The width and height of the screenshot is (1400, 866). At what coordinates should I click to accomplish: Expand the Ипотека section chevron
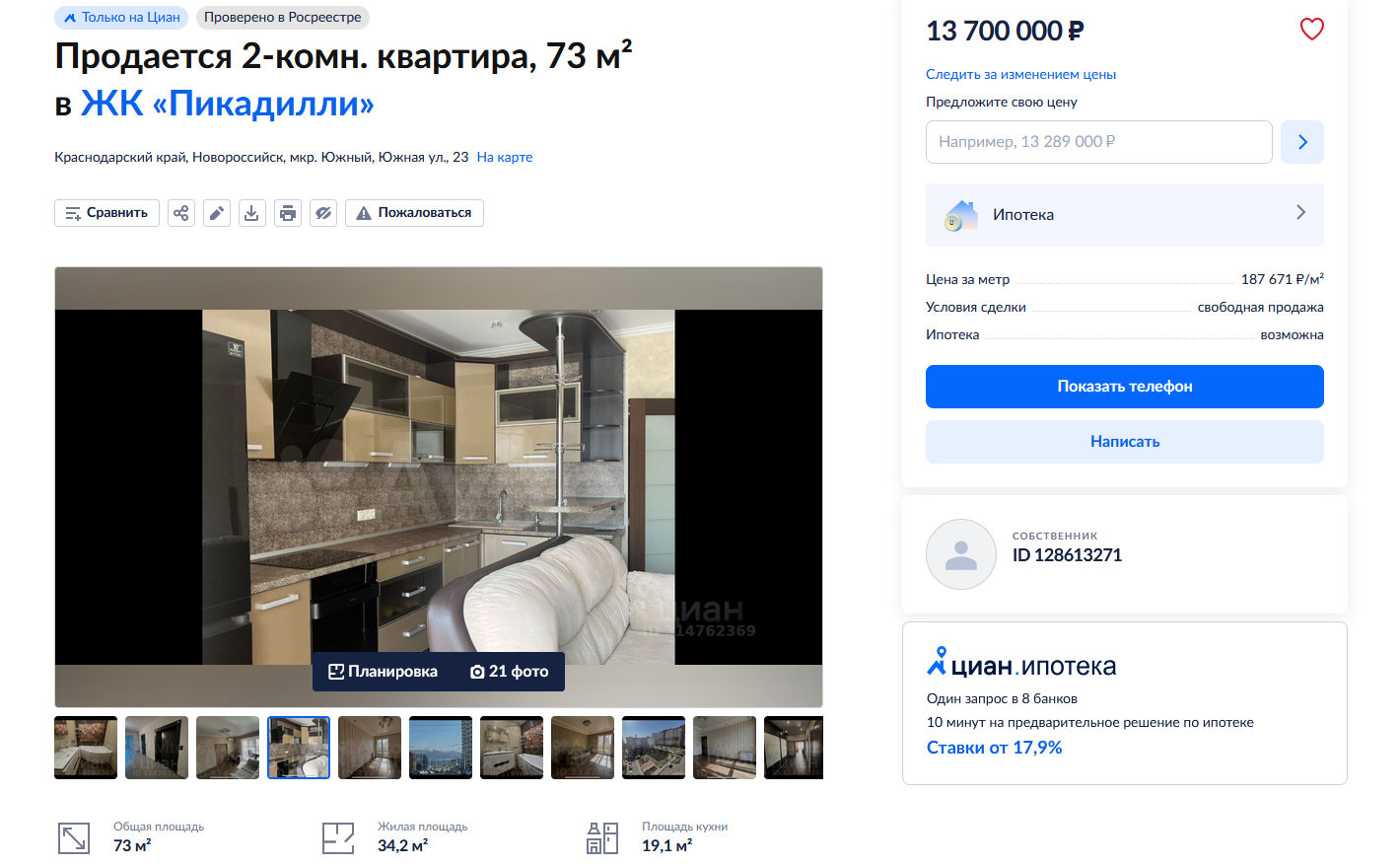pyautogui.click(x=1300, y=213)
